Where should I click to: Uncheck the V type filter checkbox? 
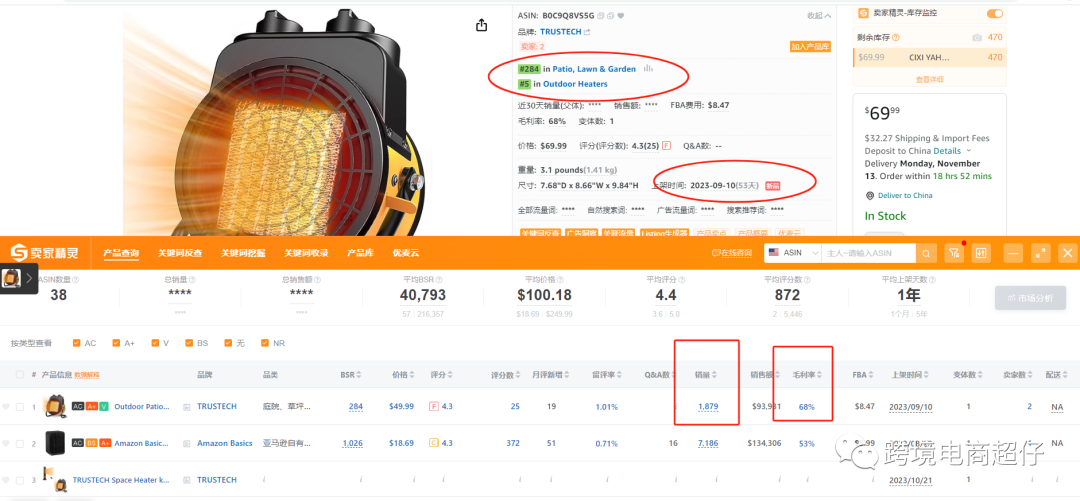click(156, 342)
